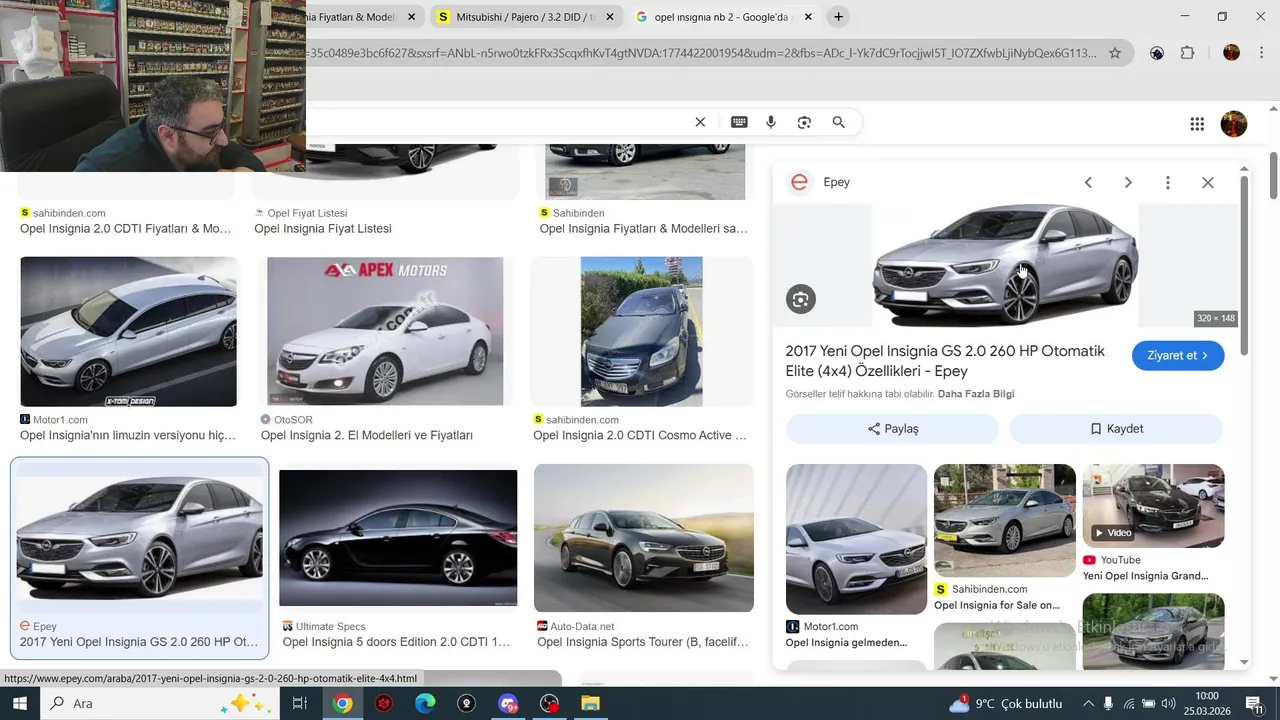This screenshot has width=1280, height=720.
Task: Open the notification center icon
Action: (x=1252, y=704)
